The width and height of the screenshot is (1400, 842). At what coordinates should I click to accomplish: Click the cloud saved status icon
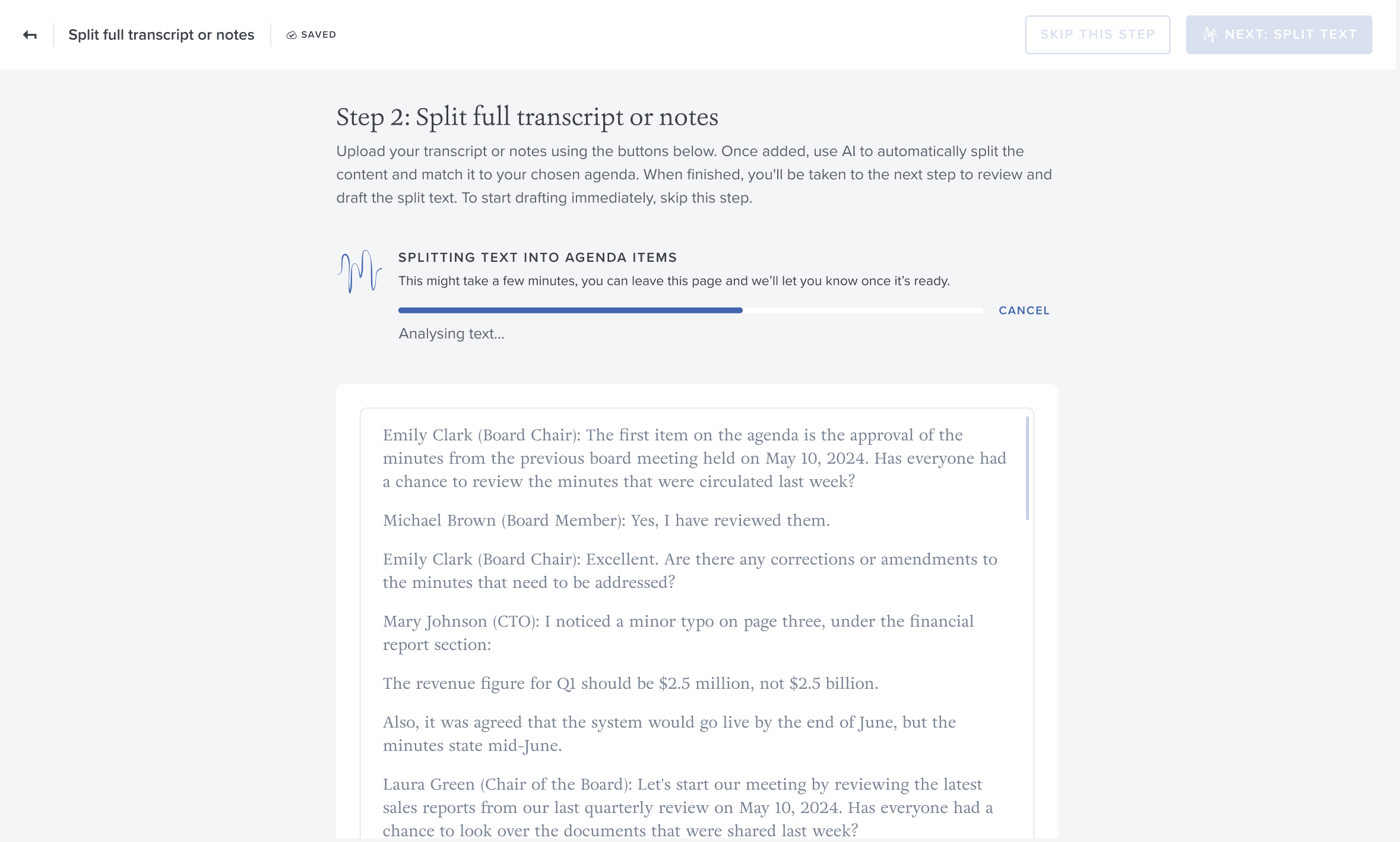click(x=292, y=35)
